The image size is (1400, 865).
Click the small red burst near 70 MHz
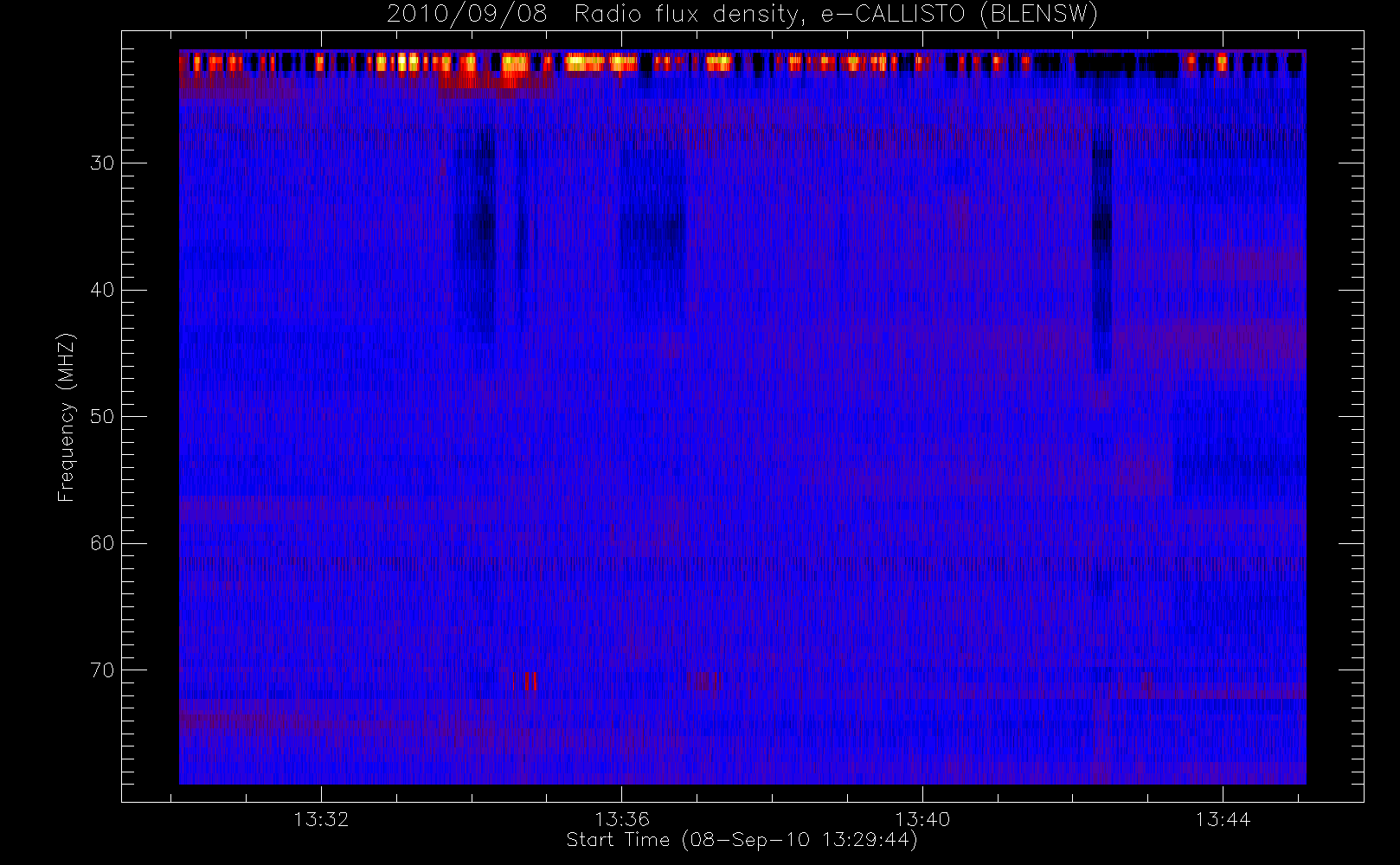pos(530,682)
